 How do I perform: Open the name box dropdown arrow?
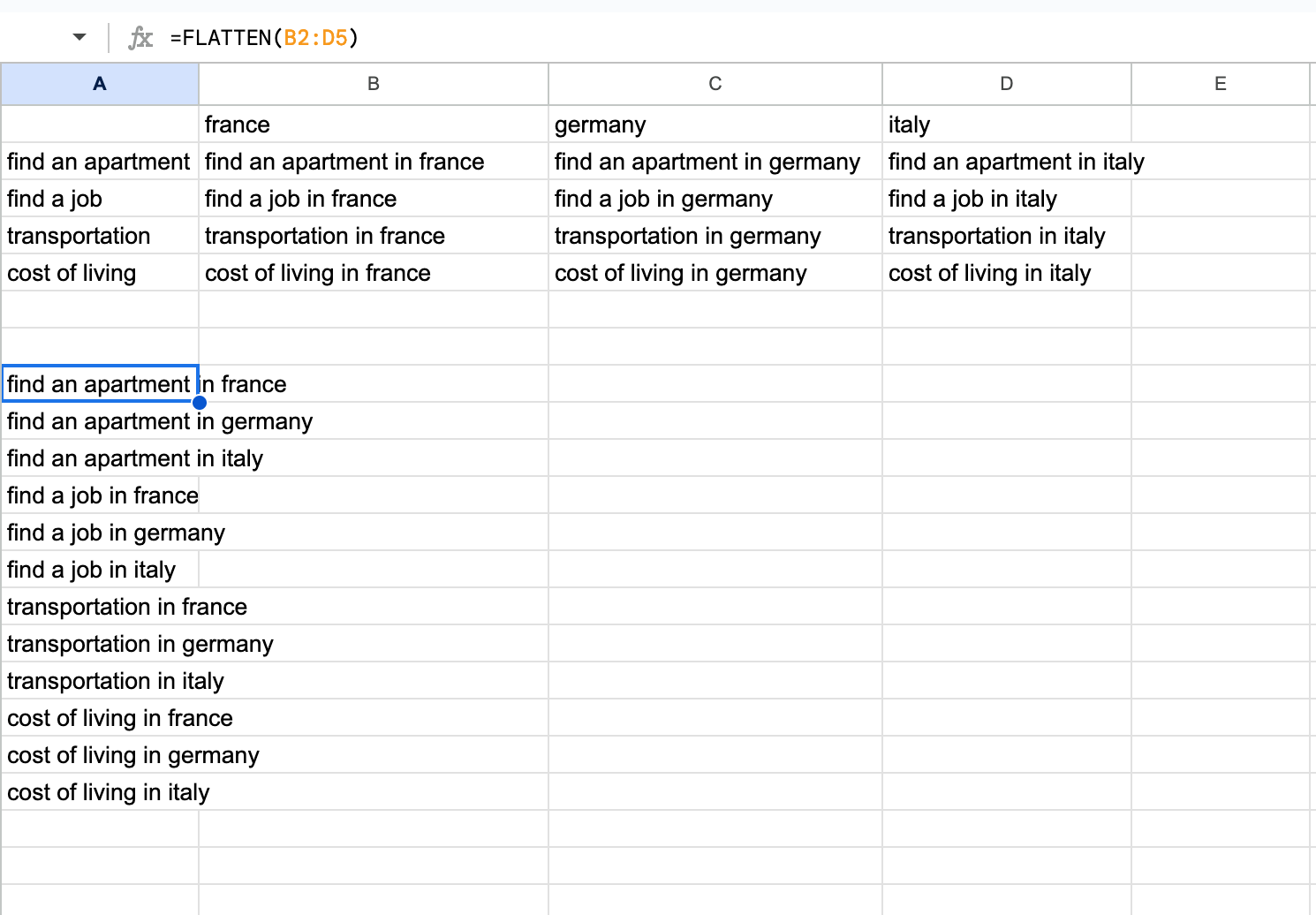click(x=79, y=37)
